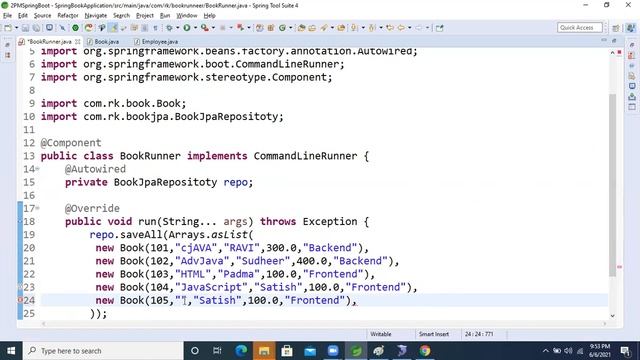Click the green Run play icon

coord(187,28)
